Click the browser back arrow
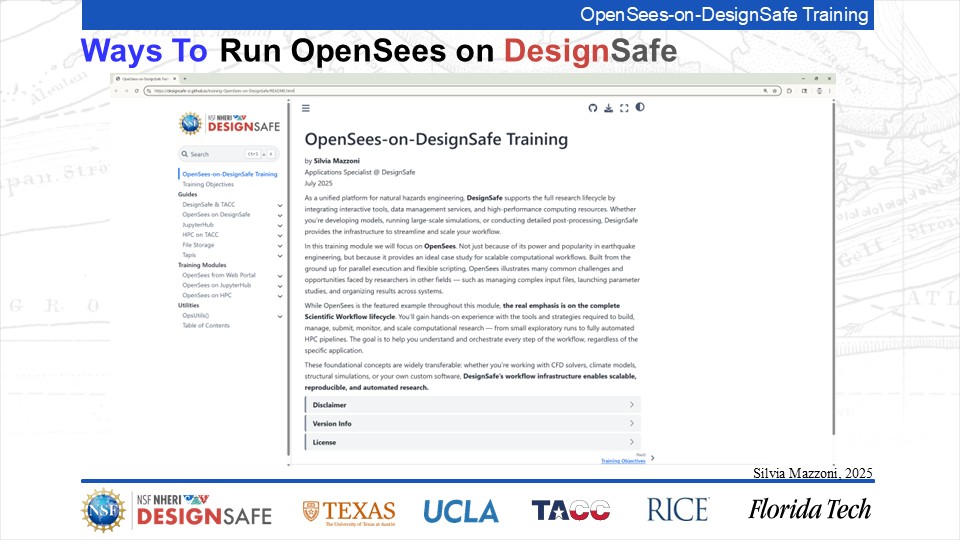 116,90
